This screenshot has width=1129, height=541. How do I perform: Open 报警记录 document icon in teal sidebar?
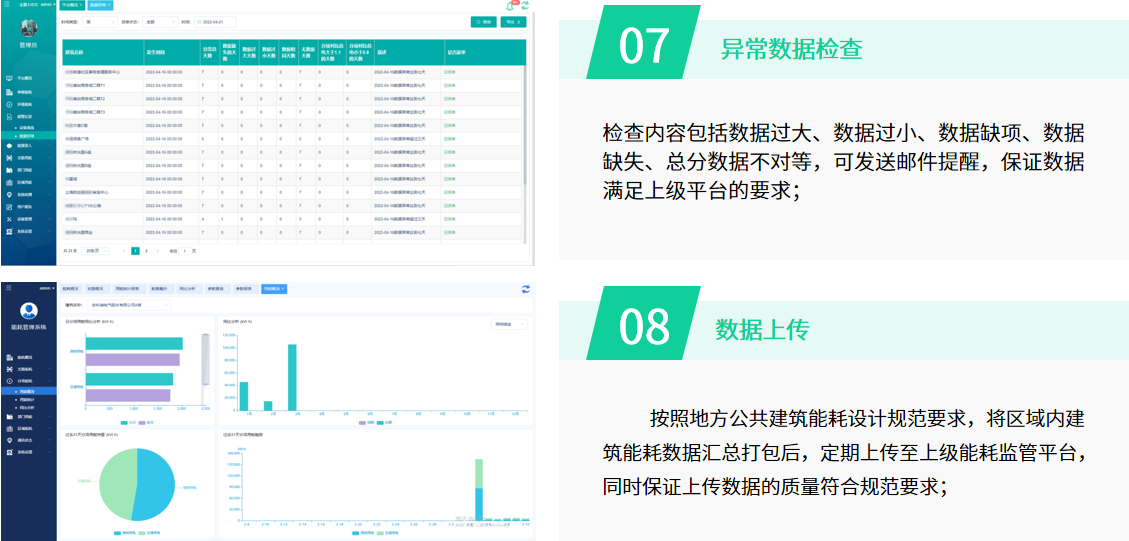coord(9,117)
